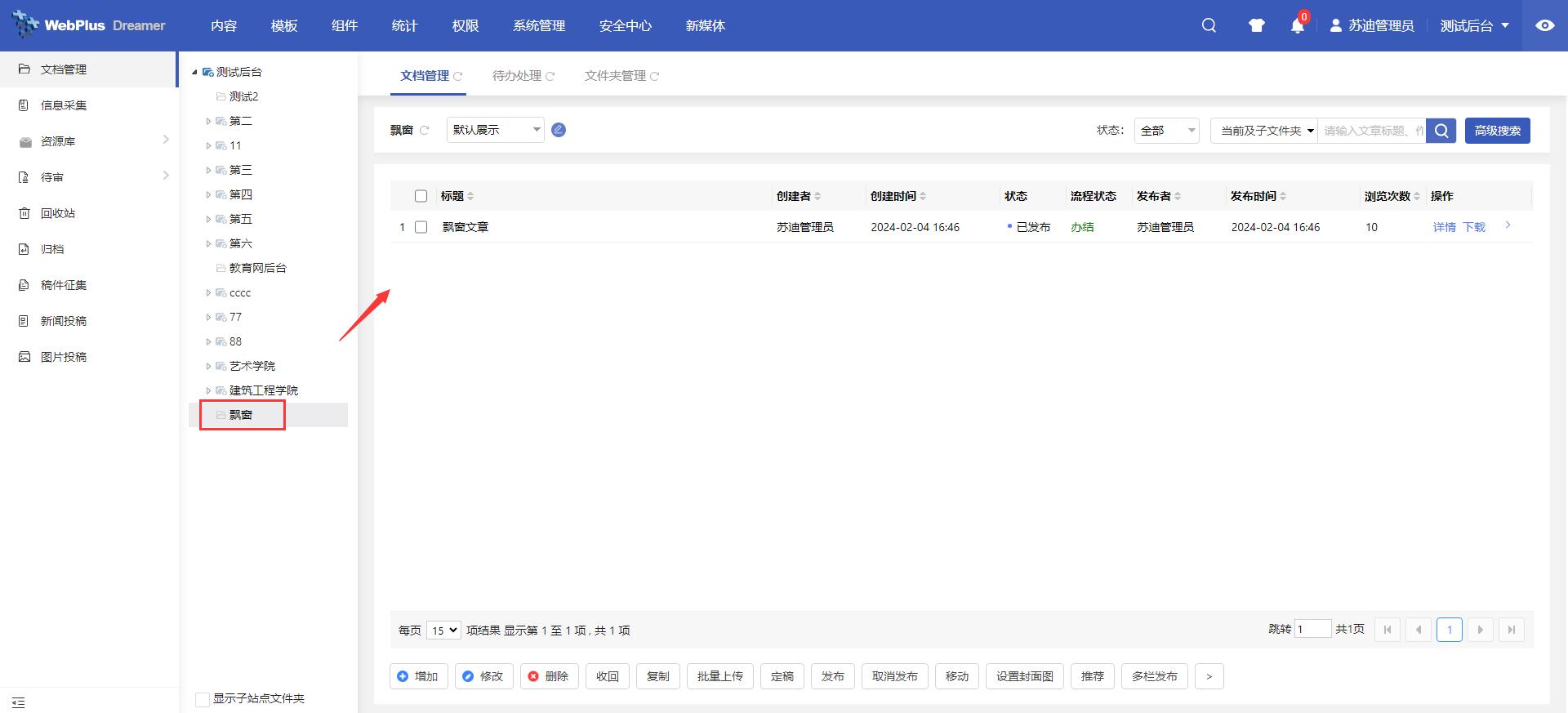Open the 系统管理 top menu
Viewport: 1568px width, 713px height.
[x=539, y=25]
